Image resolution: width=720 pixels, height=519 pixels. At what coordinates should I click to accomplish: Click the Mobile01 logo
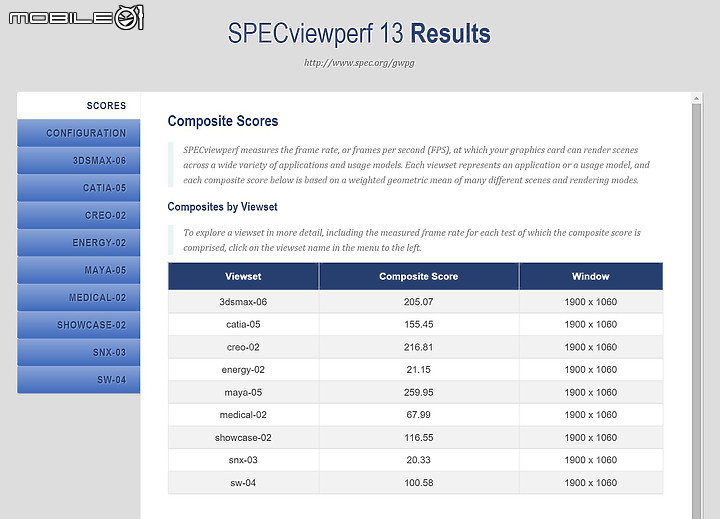76,17
